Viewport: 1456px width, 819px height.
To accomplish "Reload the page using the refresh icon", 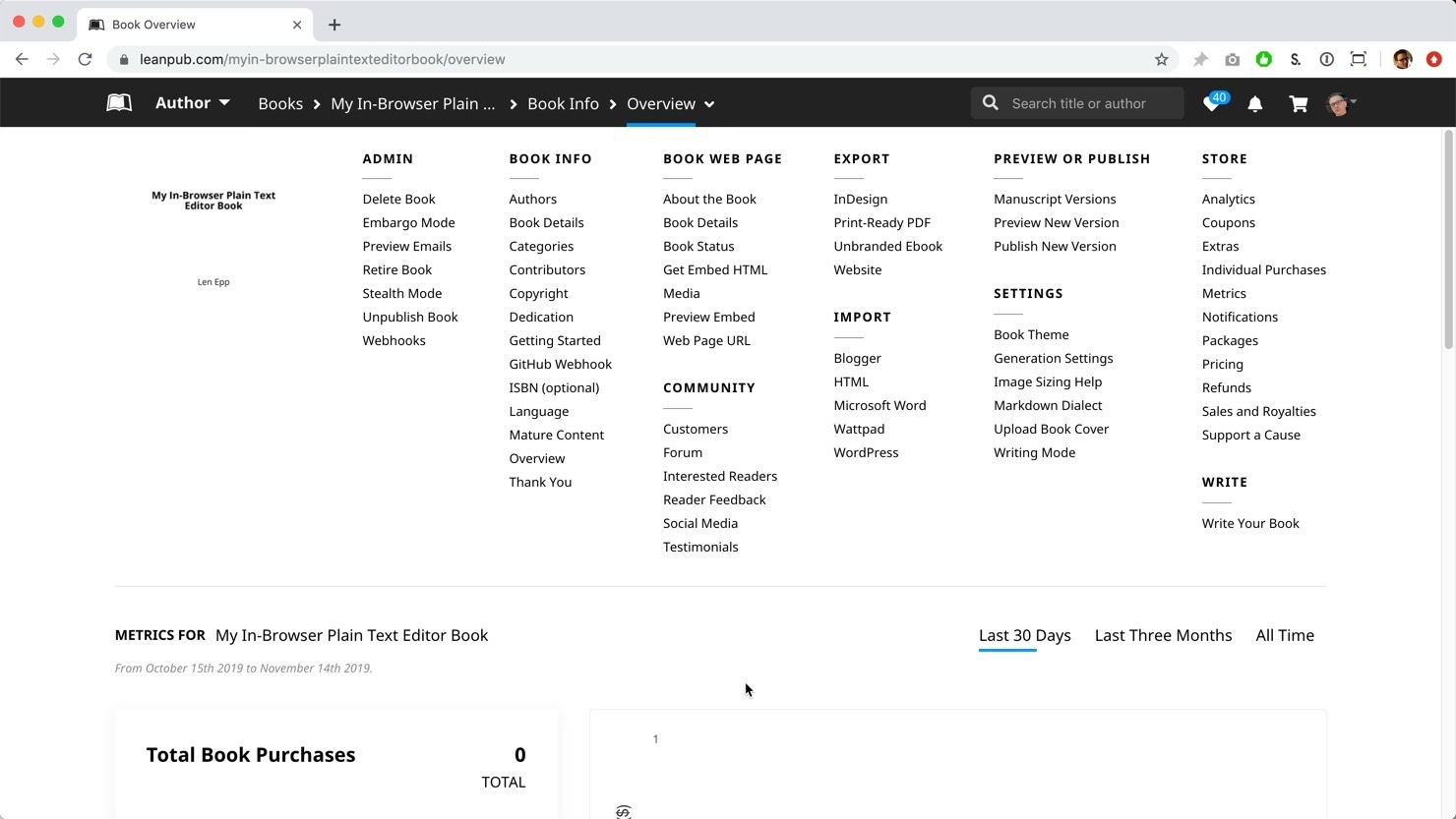I will [86, 59].
